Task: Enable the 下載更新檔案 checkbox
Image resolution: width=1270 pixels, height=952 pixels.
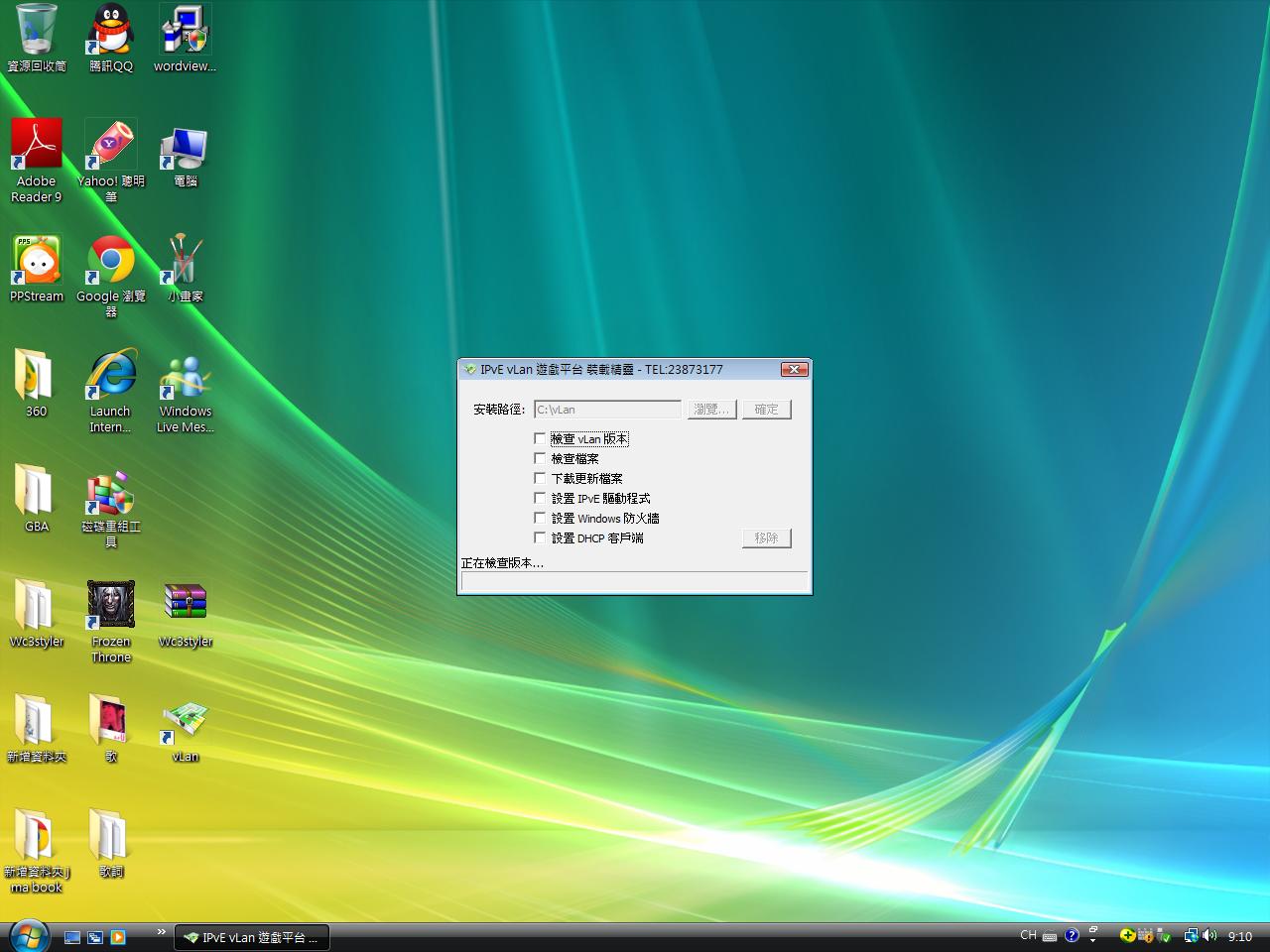Action: click(x=540, y=478)
